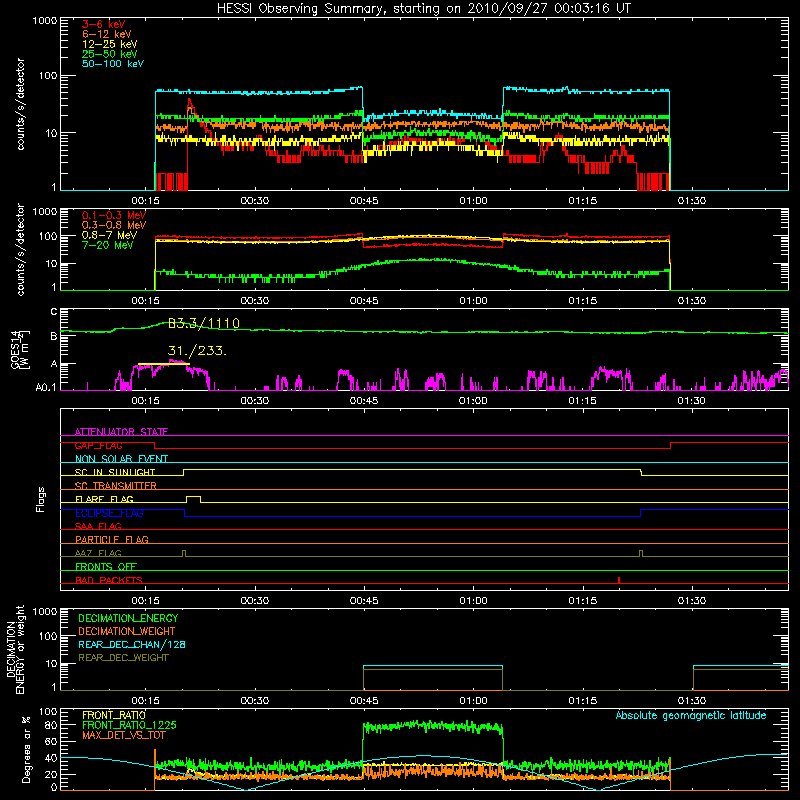
Task: Click the 0.1-0.3 MeV legend entry
Action: click(x=114, y=215)
